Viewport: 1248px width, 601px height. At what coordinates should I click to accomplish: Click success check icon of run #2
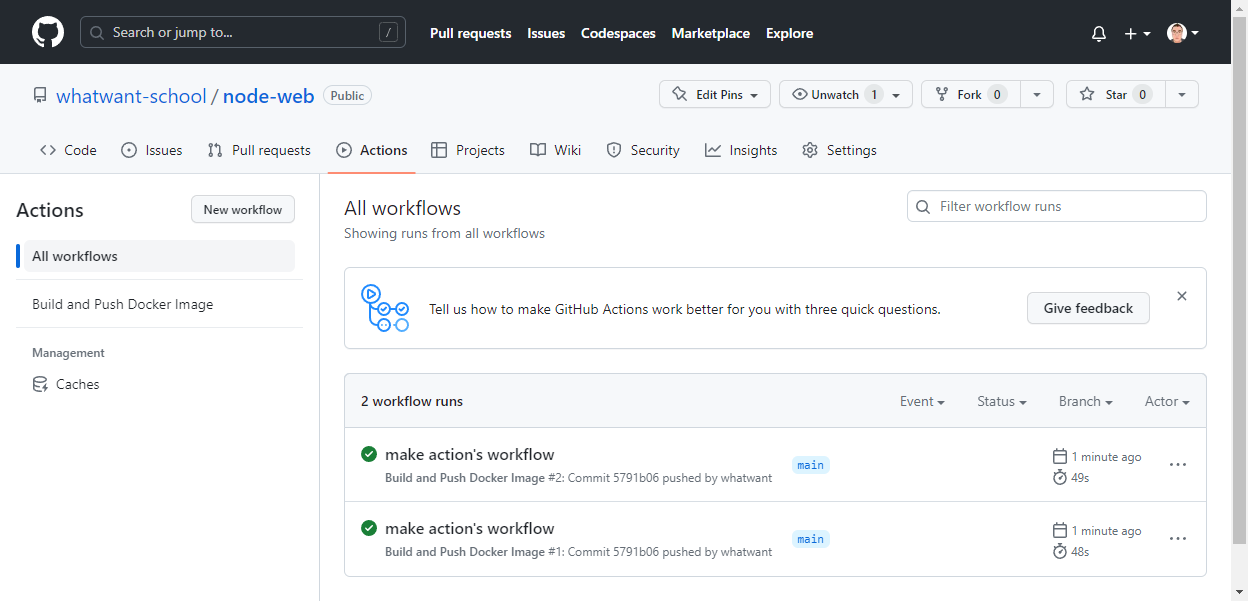tap(369, 454)
